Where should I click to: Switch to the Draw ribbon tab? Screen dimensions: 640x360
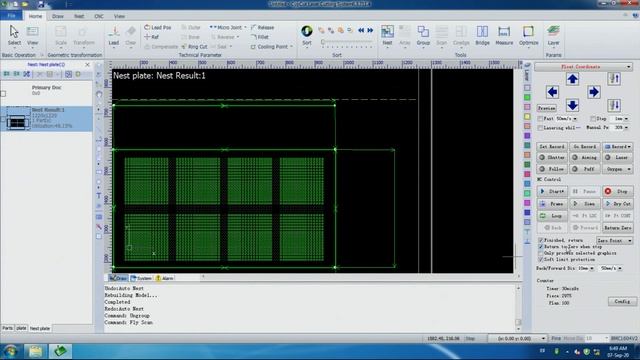point(58,16)
